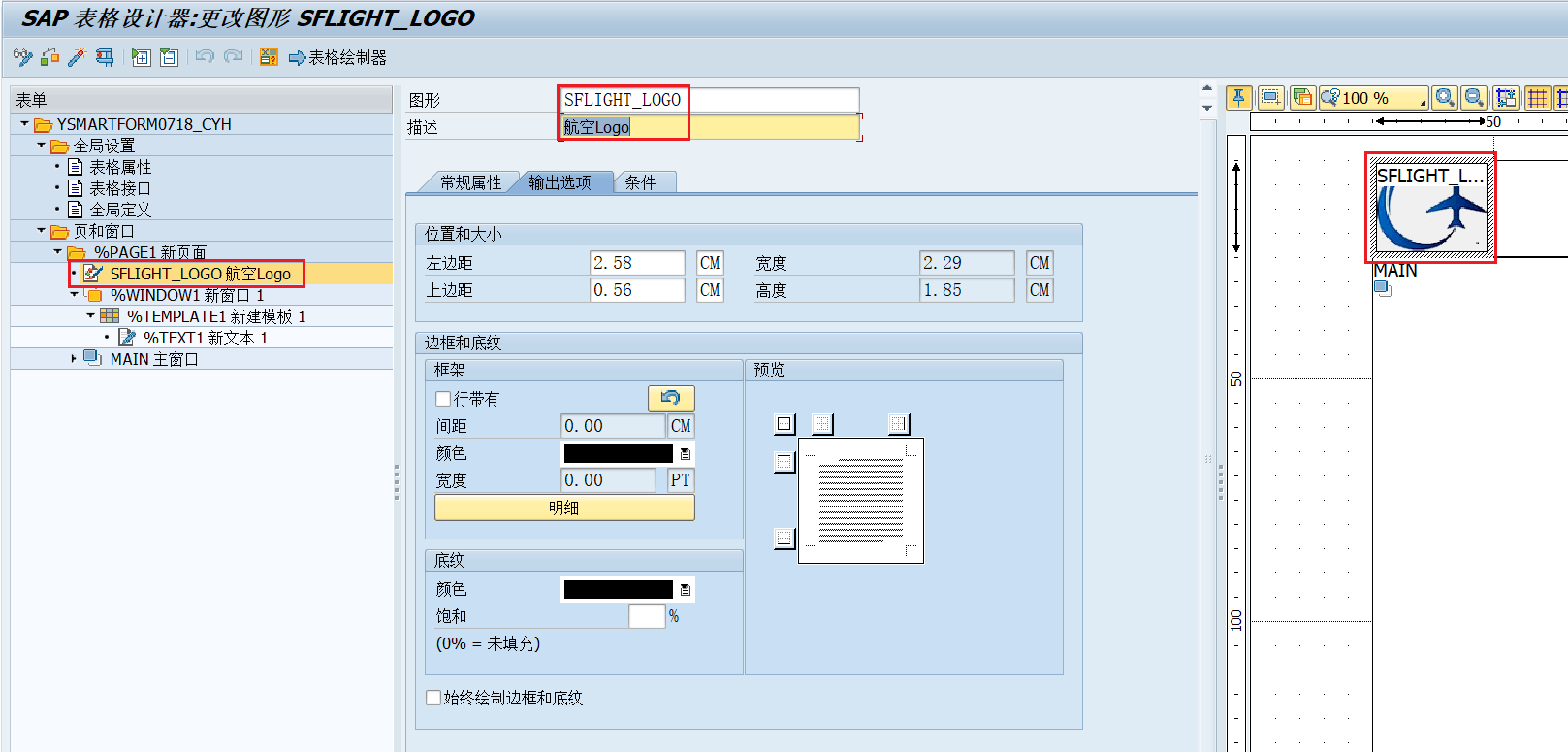
Task: Expand the MAIN 主窗口 node
Action: point(74,358)
